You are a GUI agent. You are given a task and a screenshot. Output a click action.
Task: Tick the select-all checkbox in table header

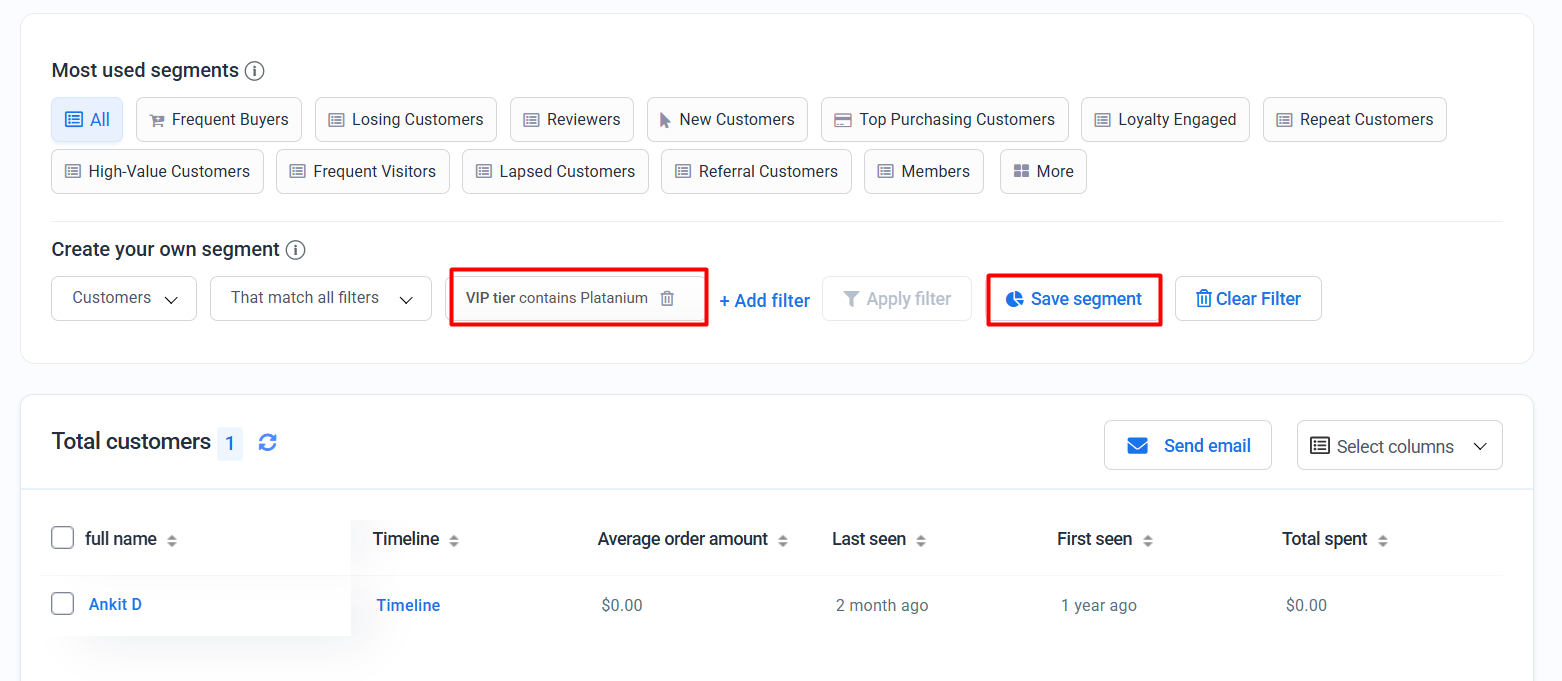point(63,538)
